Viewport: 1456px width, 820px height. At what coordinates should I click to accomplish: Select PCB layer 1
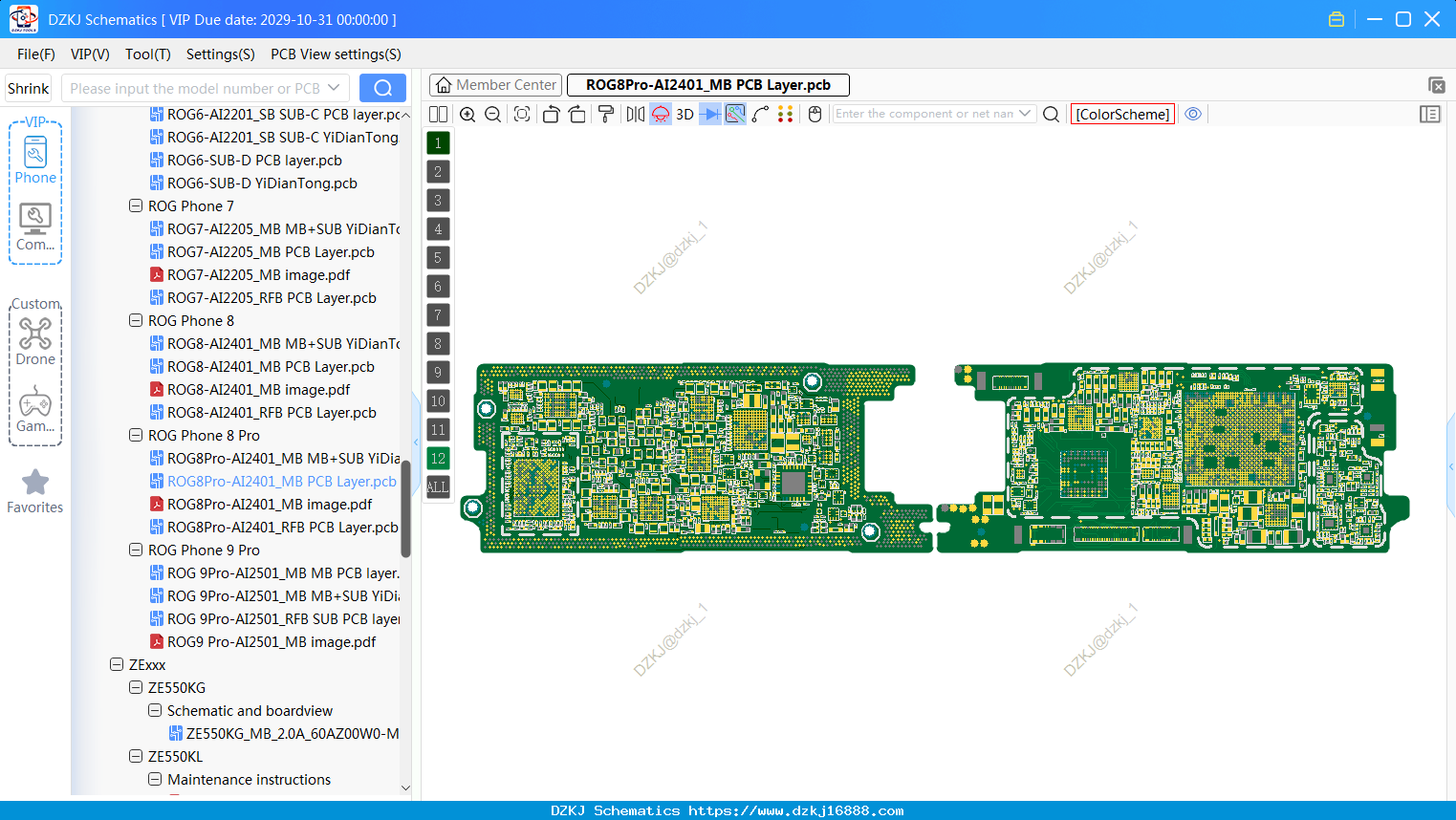point(438,143)
